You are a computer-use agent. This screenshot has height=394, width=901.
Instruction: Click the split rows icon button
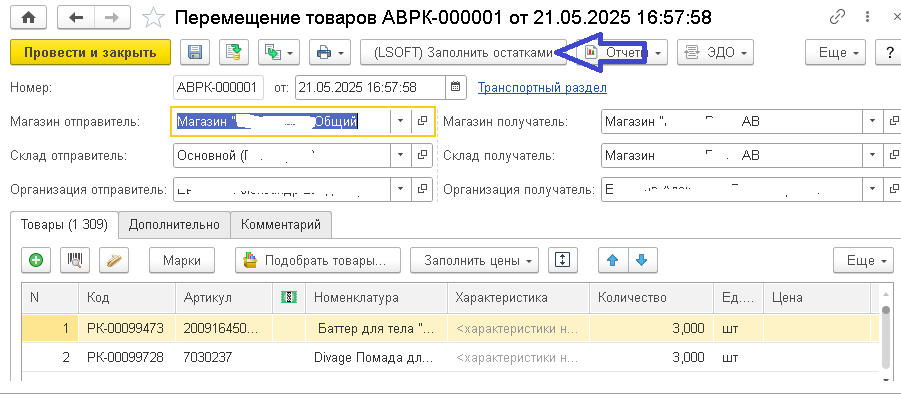point(563,260)
